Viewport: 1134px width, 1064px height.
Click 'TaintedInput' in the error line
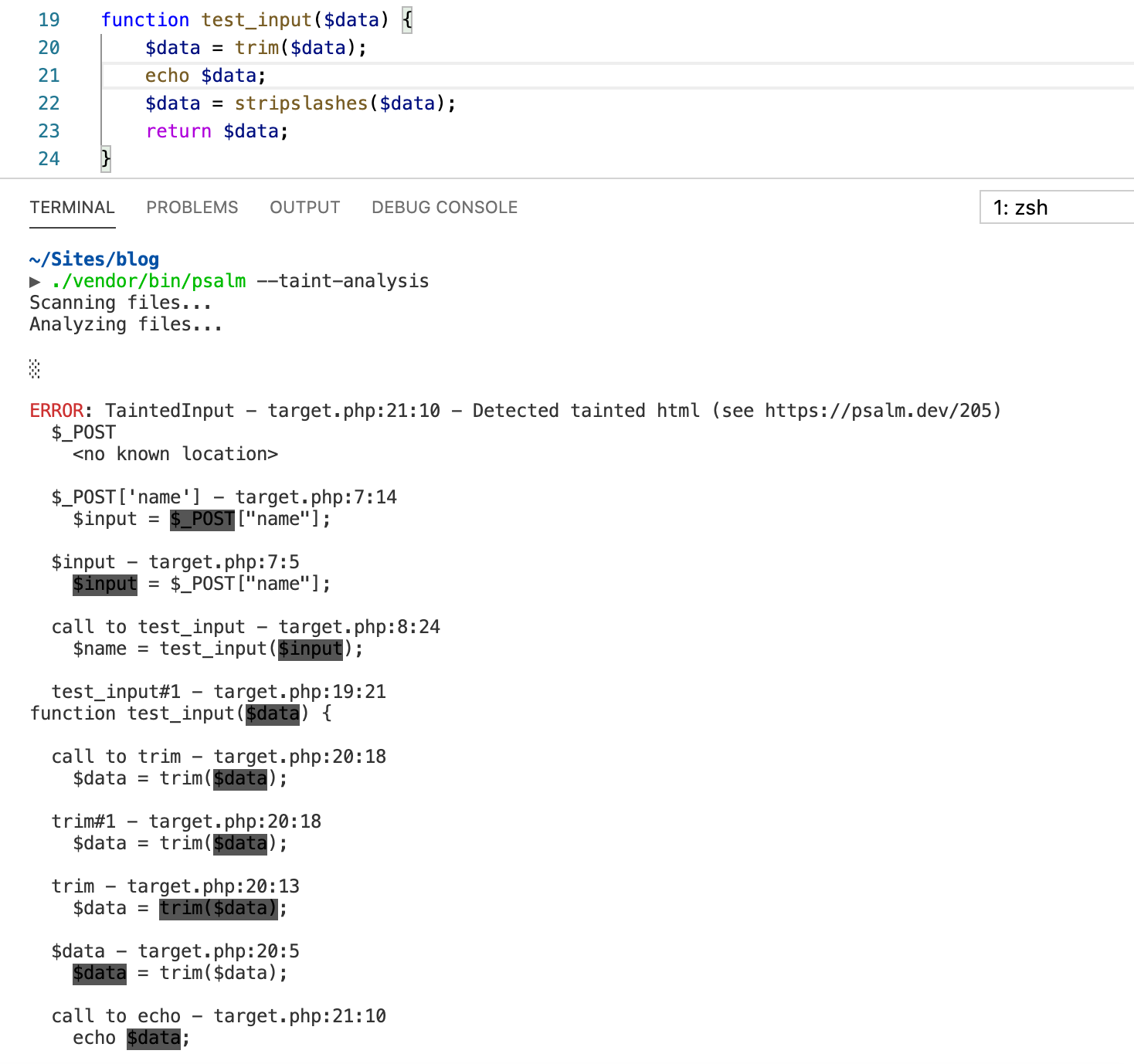click(170, 410)
